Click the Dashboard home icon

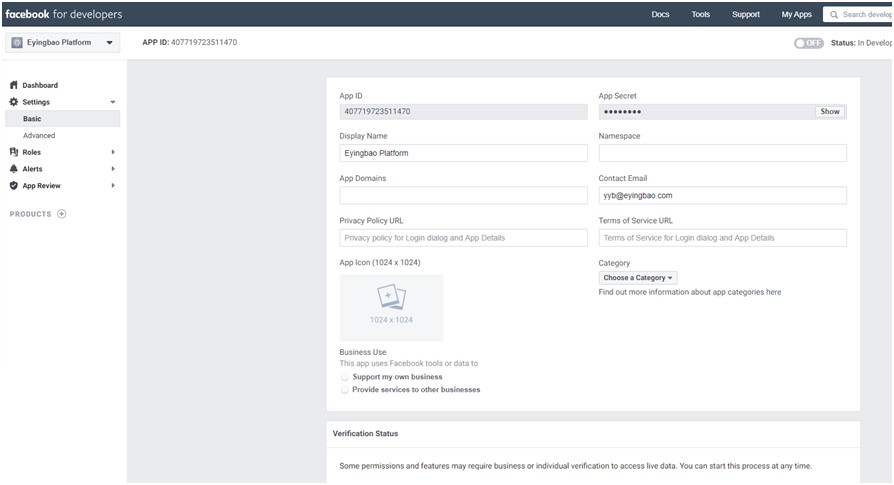tap(14, 85)
